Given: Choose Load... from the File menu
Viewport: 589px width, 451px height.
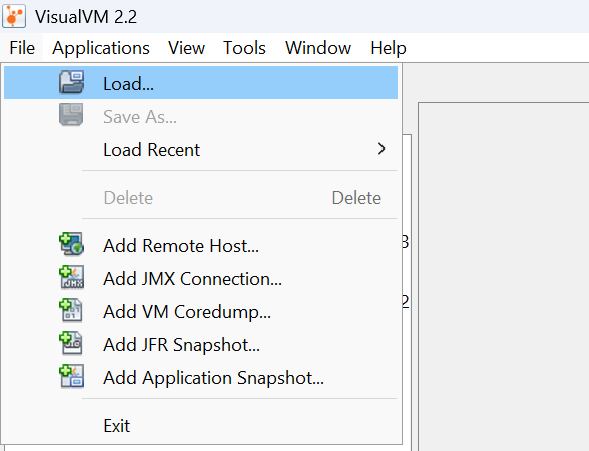Looking at the screenshot, I should tap(201, 83).
